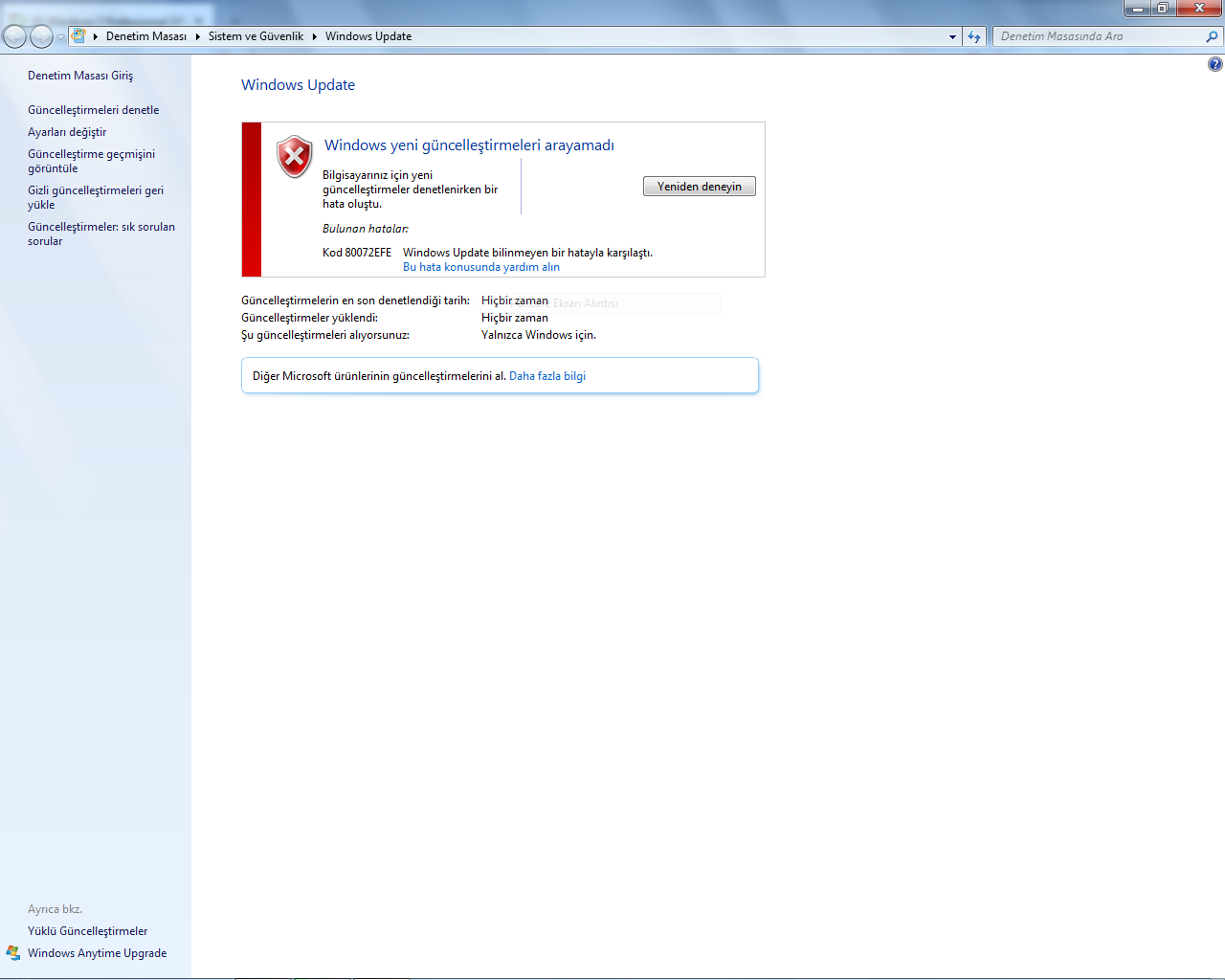Click Güncelleştirmeleri denetle in sidebar
Screen dimensions: 1225x980
click(94, 110)
